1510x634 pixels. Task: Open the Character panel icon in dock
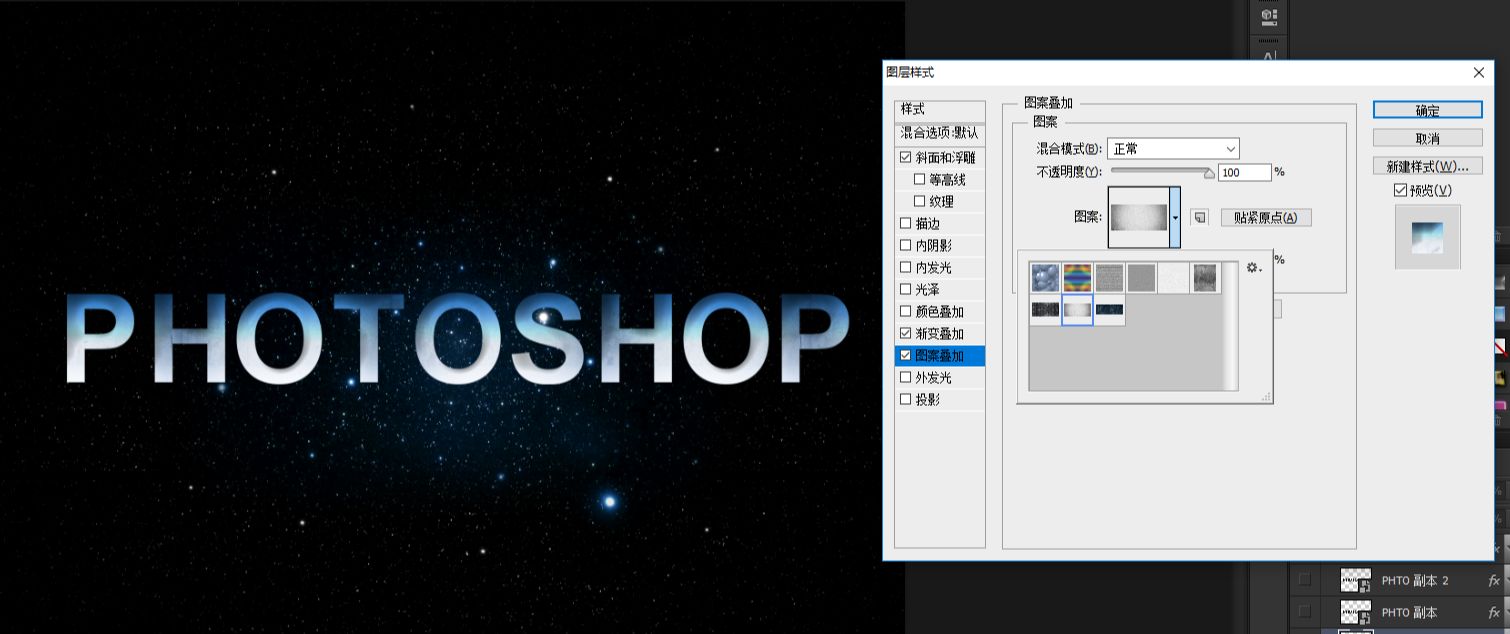click(x=1269, y=55)
